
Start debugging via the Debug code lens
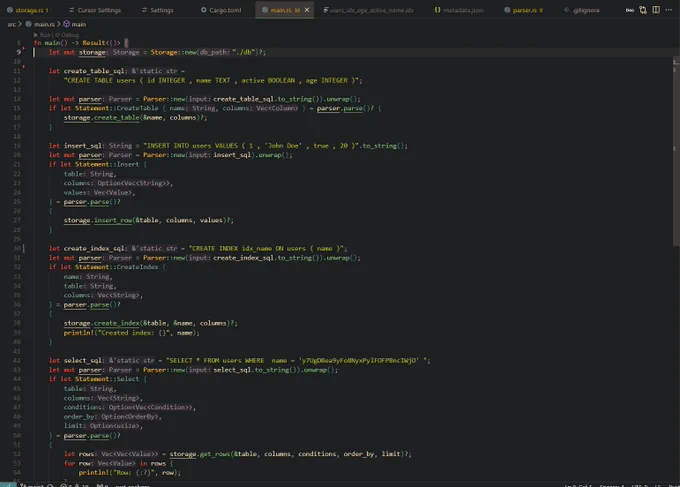tap(67, 35)
